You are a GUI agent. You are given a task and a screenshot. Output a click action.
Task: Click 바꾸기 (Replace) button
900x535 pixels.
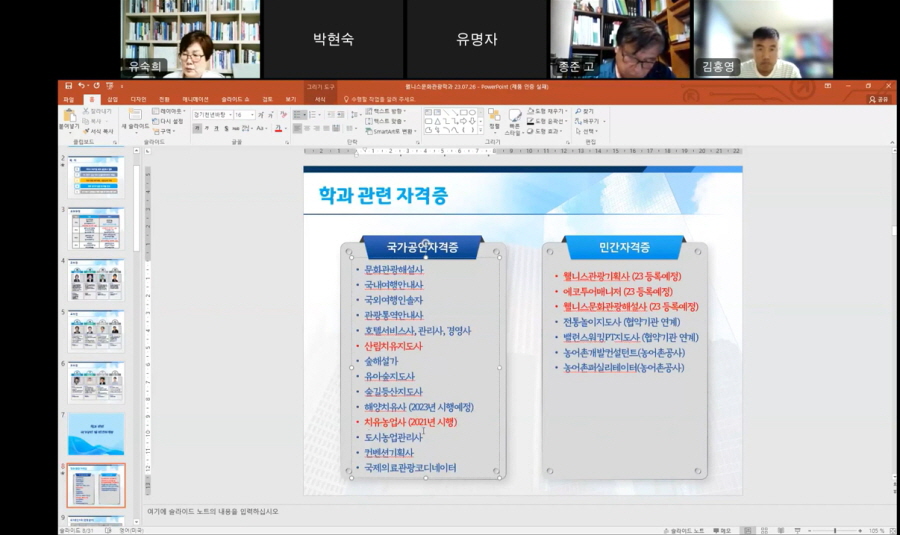click(588, 121)
